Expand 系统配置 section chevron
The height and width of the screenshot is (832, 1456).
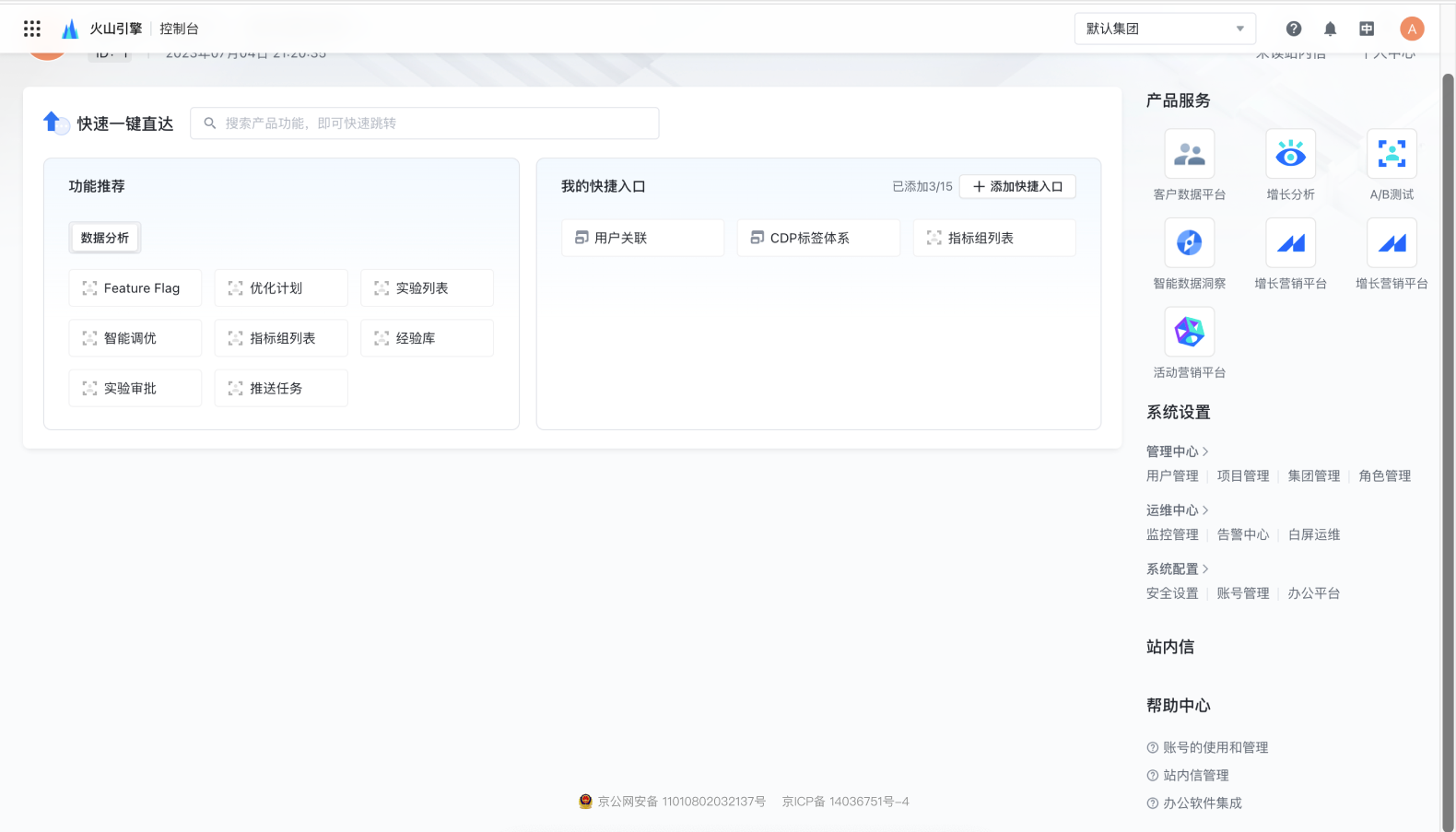tap(1205, 569)
